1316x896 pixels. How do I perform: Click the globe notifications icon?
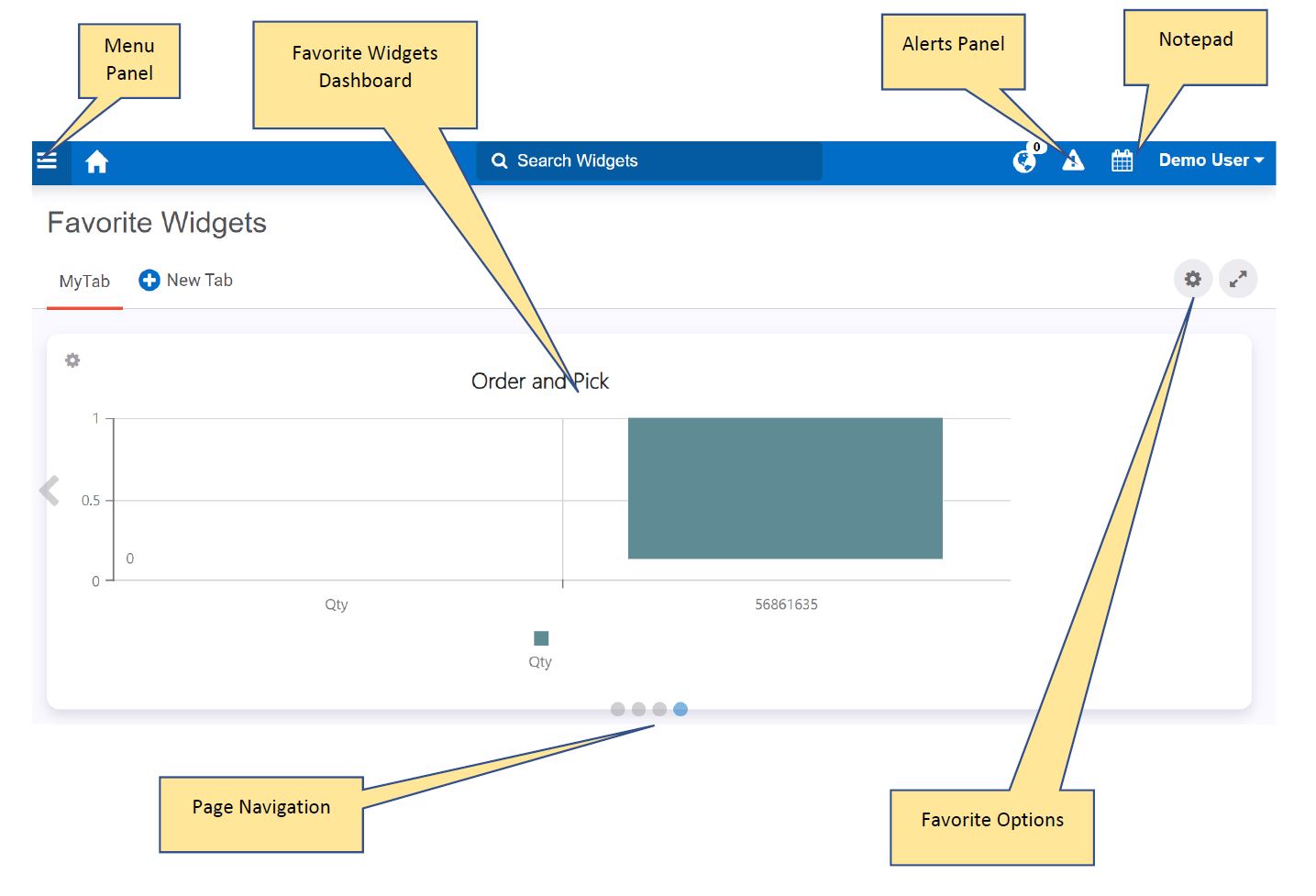pyautogui.click(x=1024, y=161)
